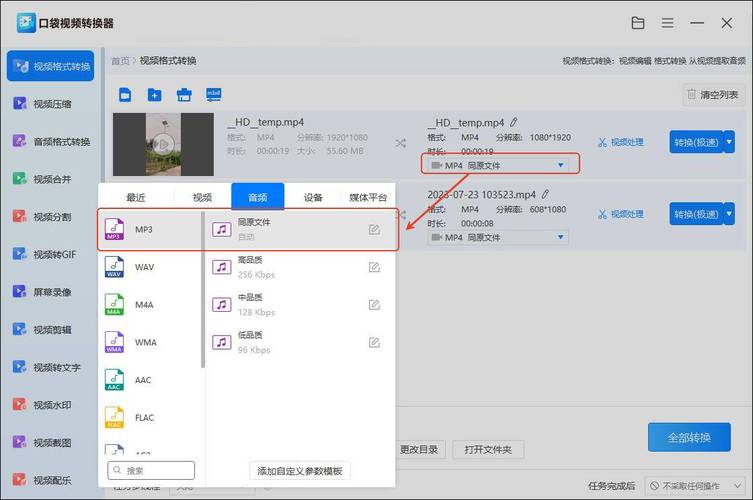
Task: Open 视频格式转换 in the sidebar
Action: pyautogui.click(x=50, y=66)
